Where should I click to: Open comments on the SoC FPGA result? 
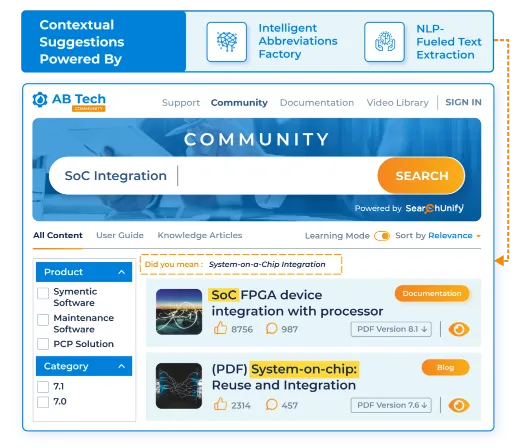click(x=271, y=328)
